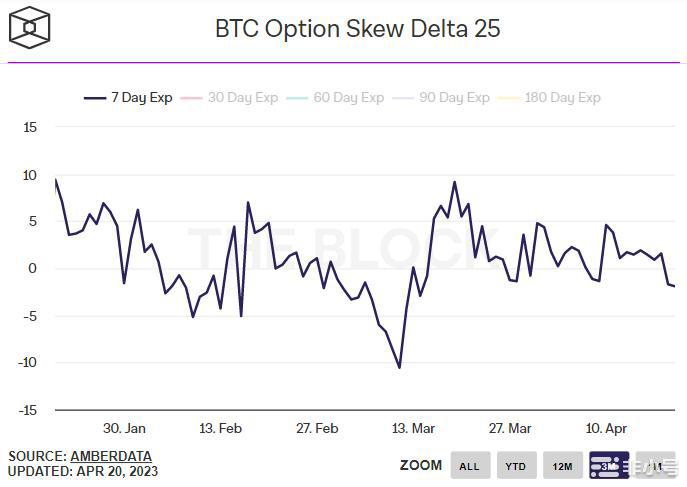Click the 13. Mar low point on chart
The width and height of the screenshot is (687, 487).
(x=400, y=367)
